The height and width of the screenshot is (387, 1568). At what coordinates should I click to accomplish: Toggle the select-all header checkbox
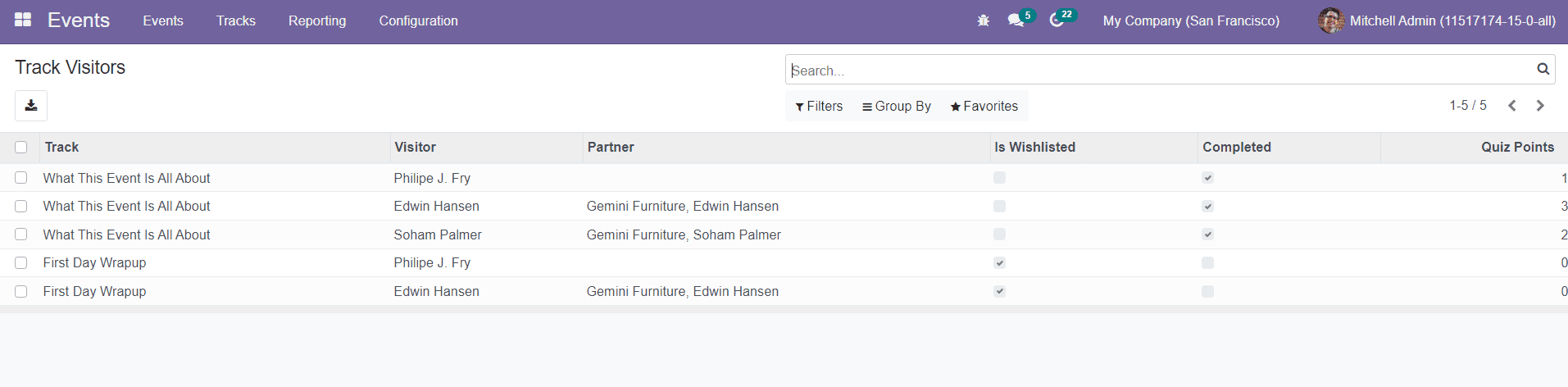21,148
